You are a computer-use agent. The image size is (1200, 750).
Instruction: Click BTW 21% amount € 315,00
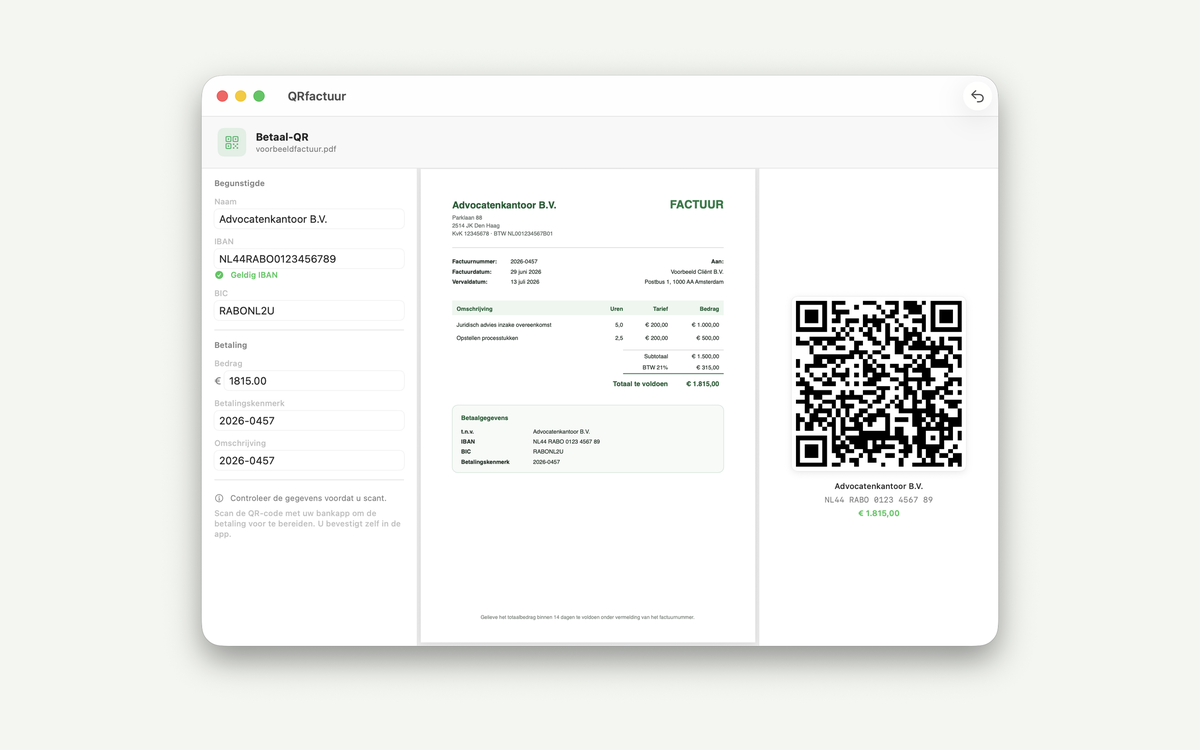tap(707, 368)
